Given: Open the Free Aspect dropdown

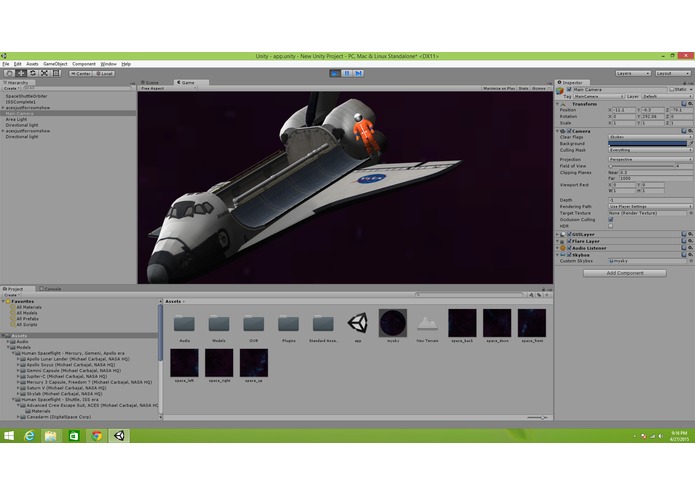Looking at the screenshot, I should 168,89.
